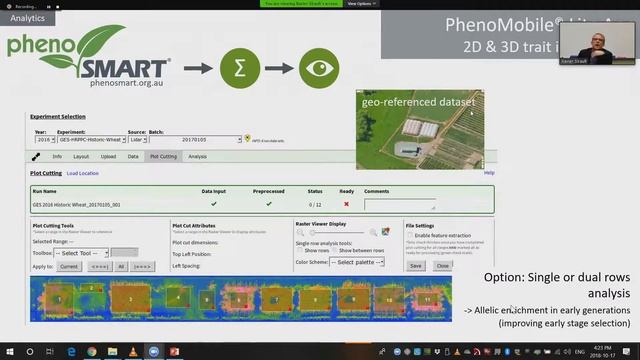Open the Toolbox Select Tool dropdown
The image size is (640, 360).
(x=81, y=253)
